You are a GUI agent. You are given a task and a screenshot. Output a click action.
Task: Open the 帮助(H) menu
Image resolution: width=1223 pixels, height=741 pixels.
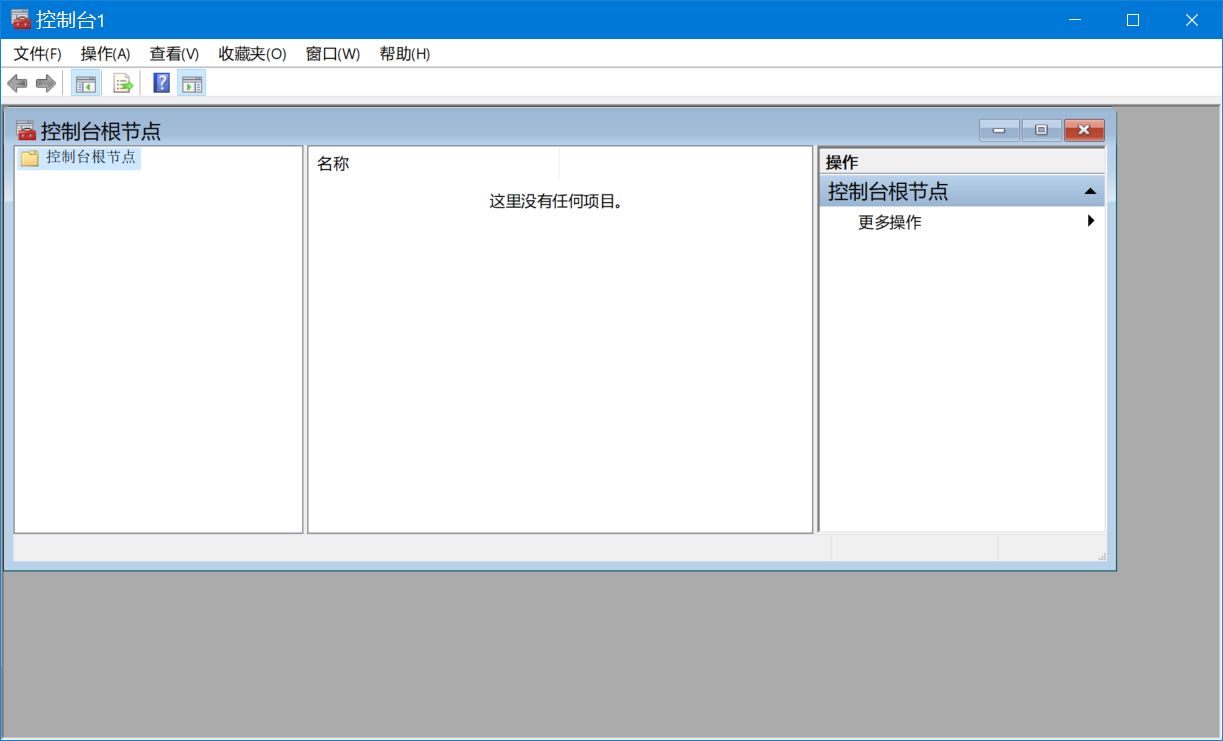[x=404, y=54]
